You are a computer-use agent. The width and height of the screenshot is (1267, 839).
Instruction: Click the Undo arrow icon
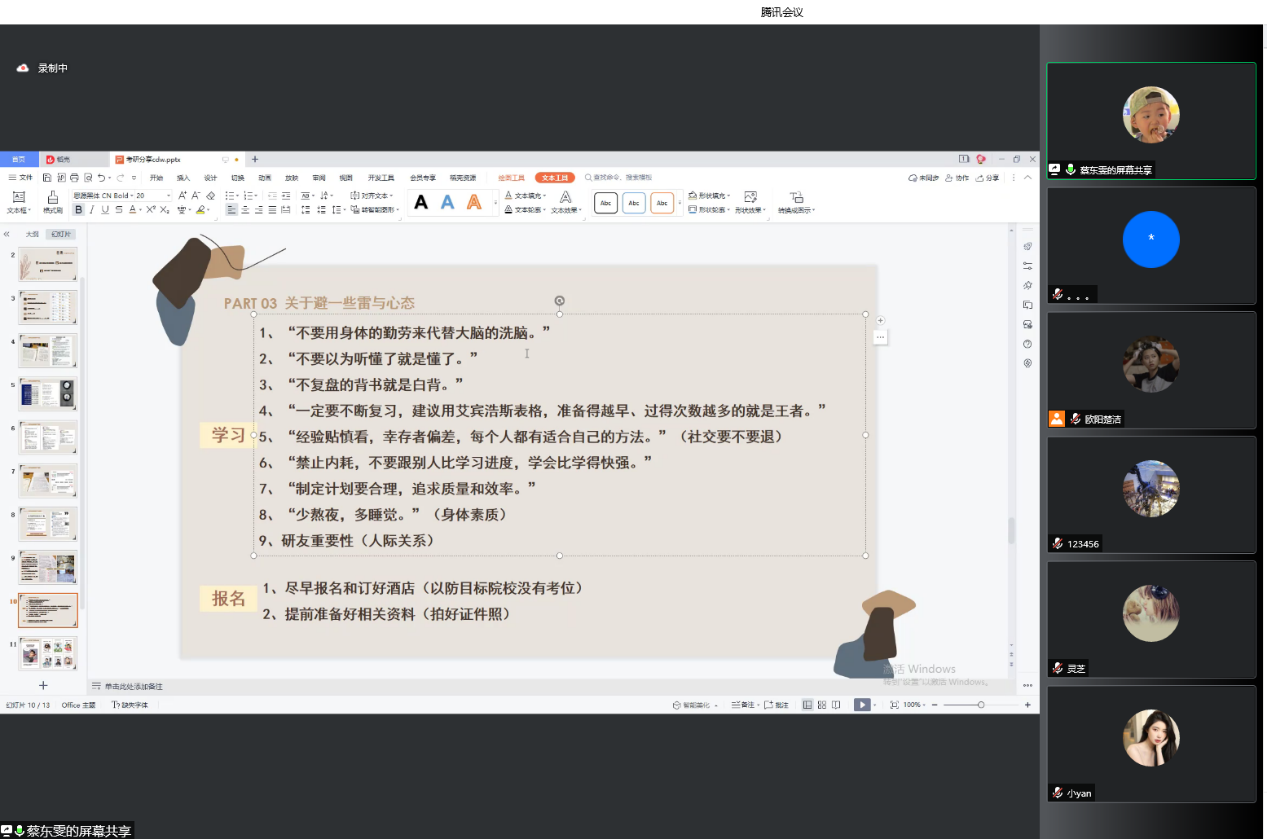click(x=101, y=177)
